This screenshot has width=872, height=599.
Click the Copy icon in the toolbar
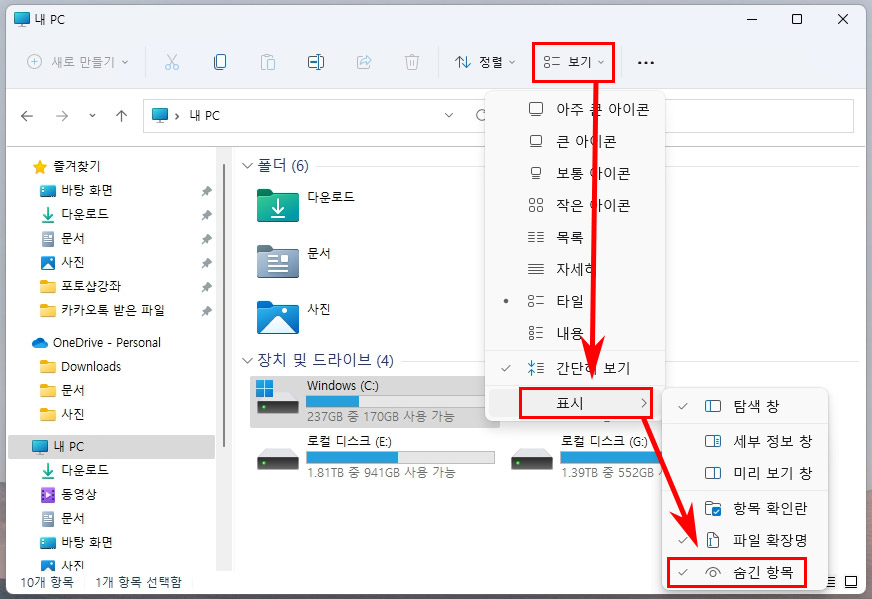(220, 62)
